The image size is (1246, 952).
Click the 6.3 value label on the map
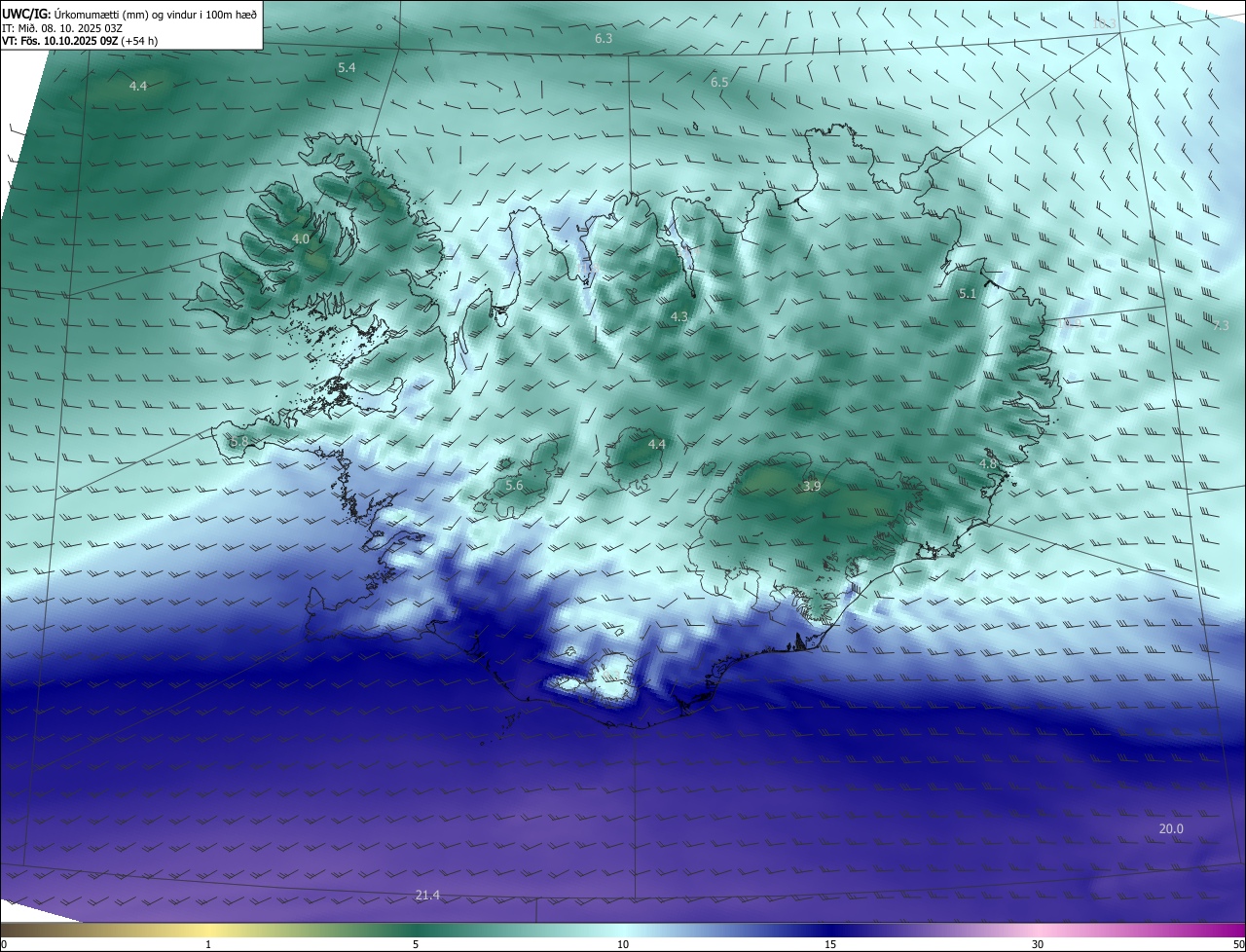coord(604,39)
